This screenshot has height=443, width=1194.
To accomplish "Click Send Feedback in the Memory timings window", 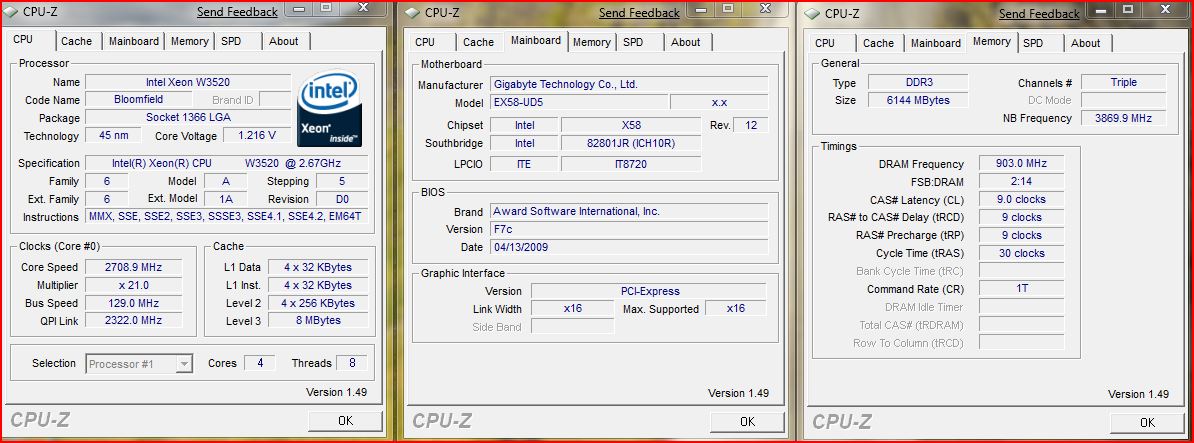I will [x=1039, y=14].
